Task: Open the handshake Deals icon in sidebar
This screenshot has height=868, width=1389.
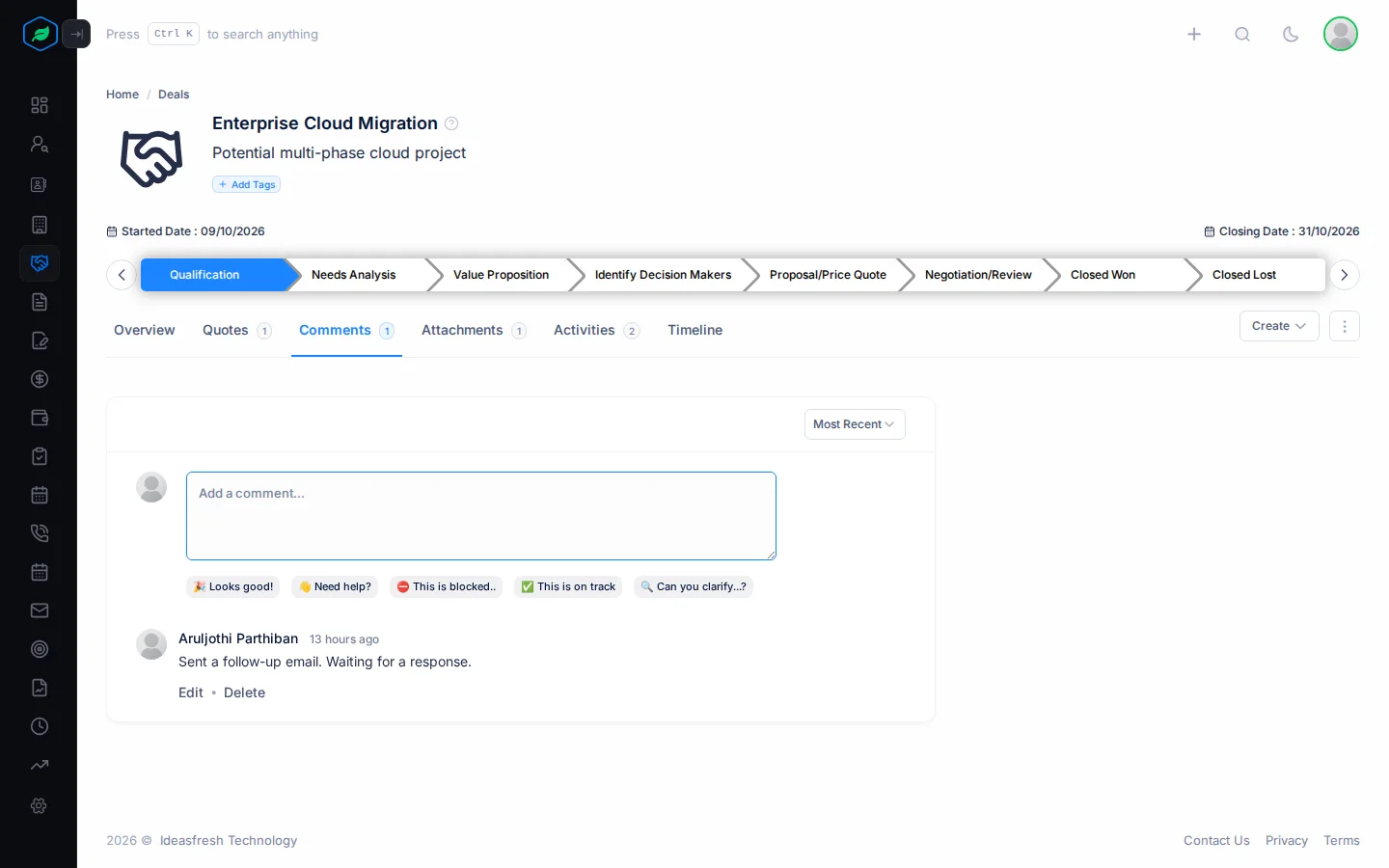Action: pos(40,263)
